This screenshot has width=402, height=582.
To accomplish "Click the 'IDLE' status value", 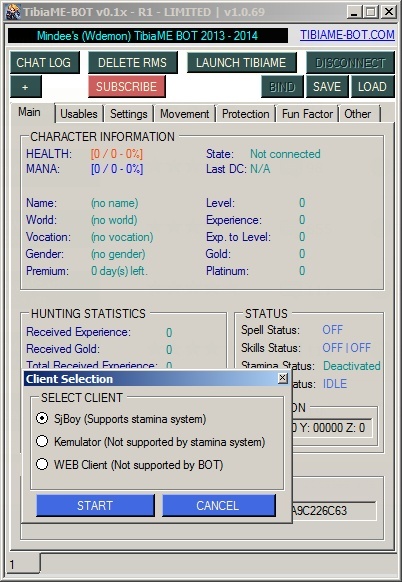I will tap(335, 383).
